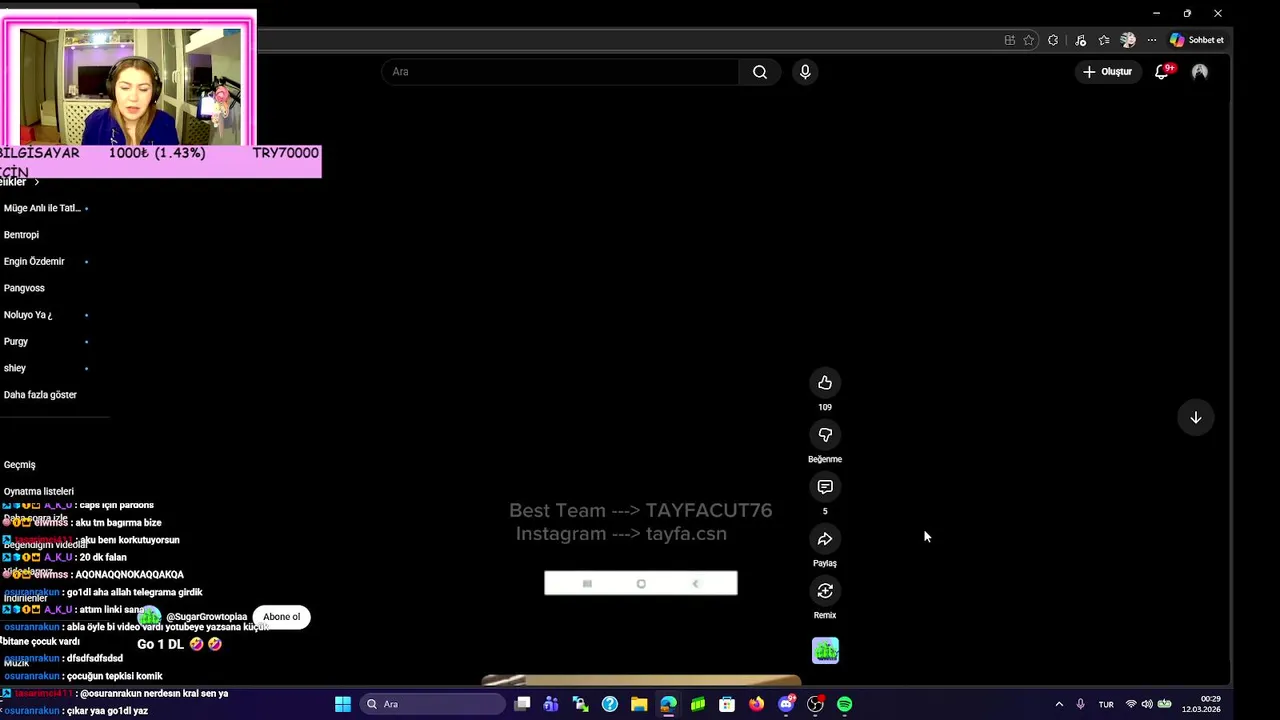Open Firefox from the taskbar
1280x720 pixels.
click(x=756, y=704)
